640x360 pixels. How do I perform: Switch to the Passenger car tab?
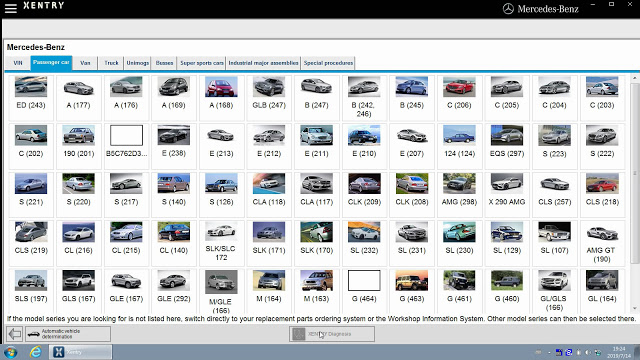coord(51,63)
